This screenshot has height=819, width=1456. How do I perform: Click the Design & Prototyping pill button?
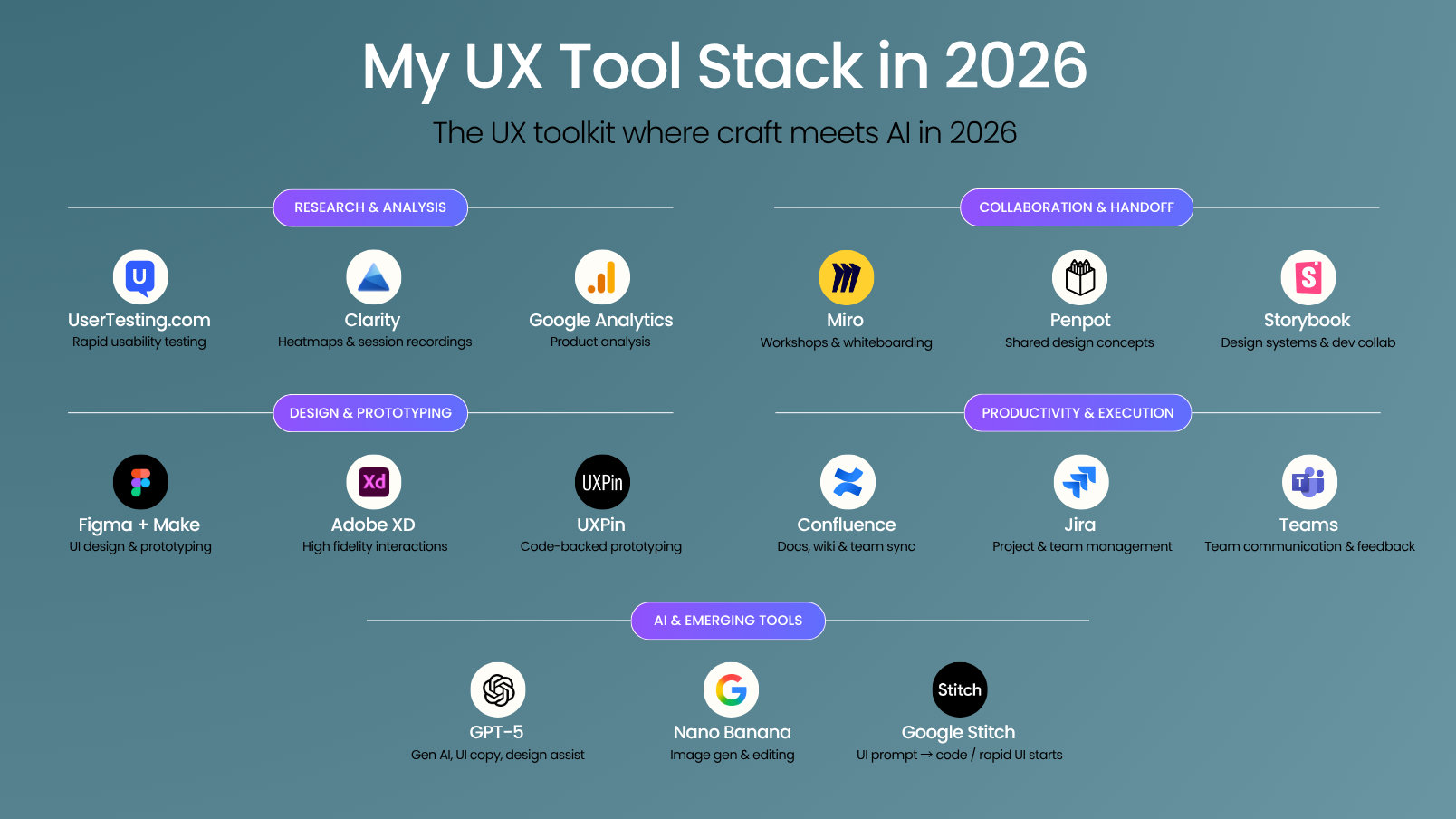coord(370,413)
